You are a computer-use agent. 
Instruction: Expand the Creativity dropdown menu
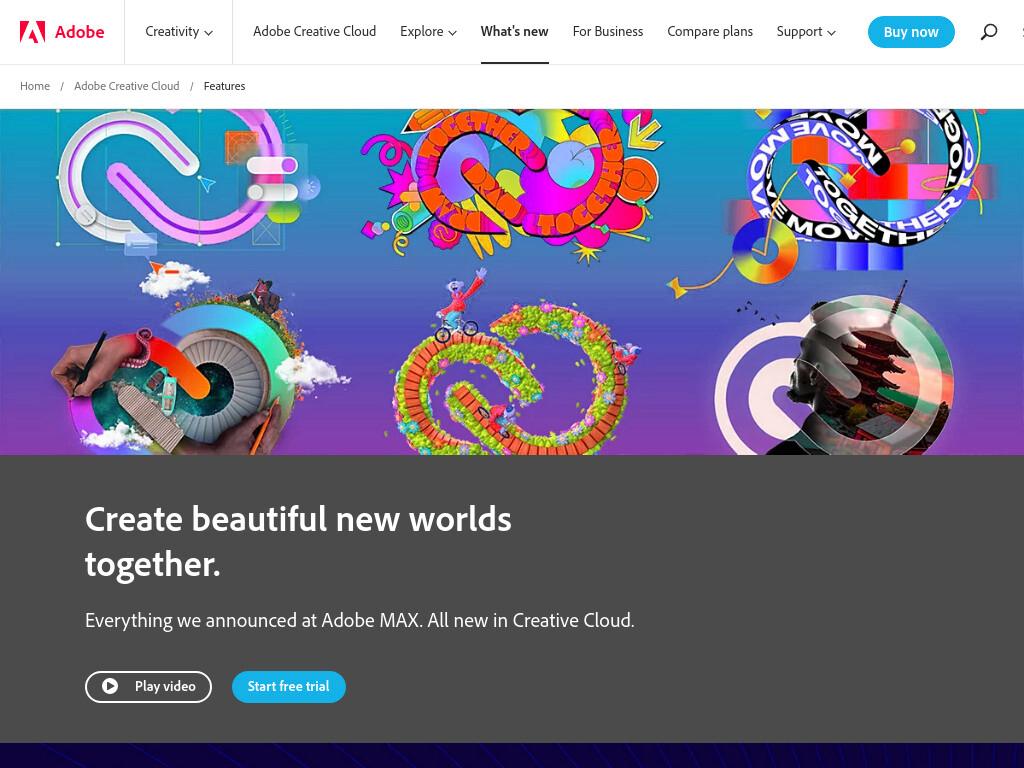coord(179,31)
